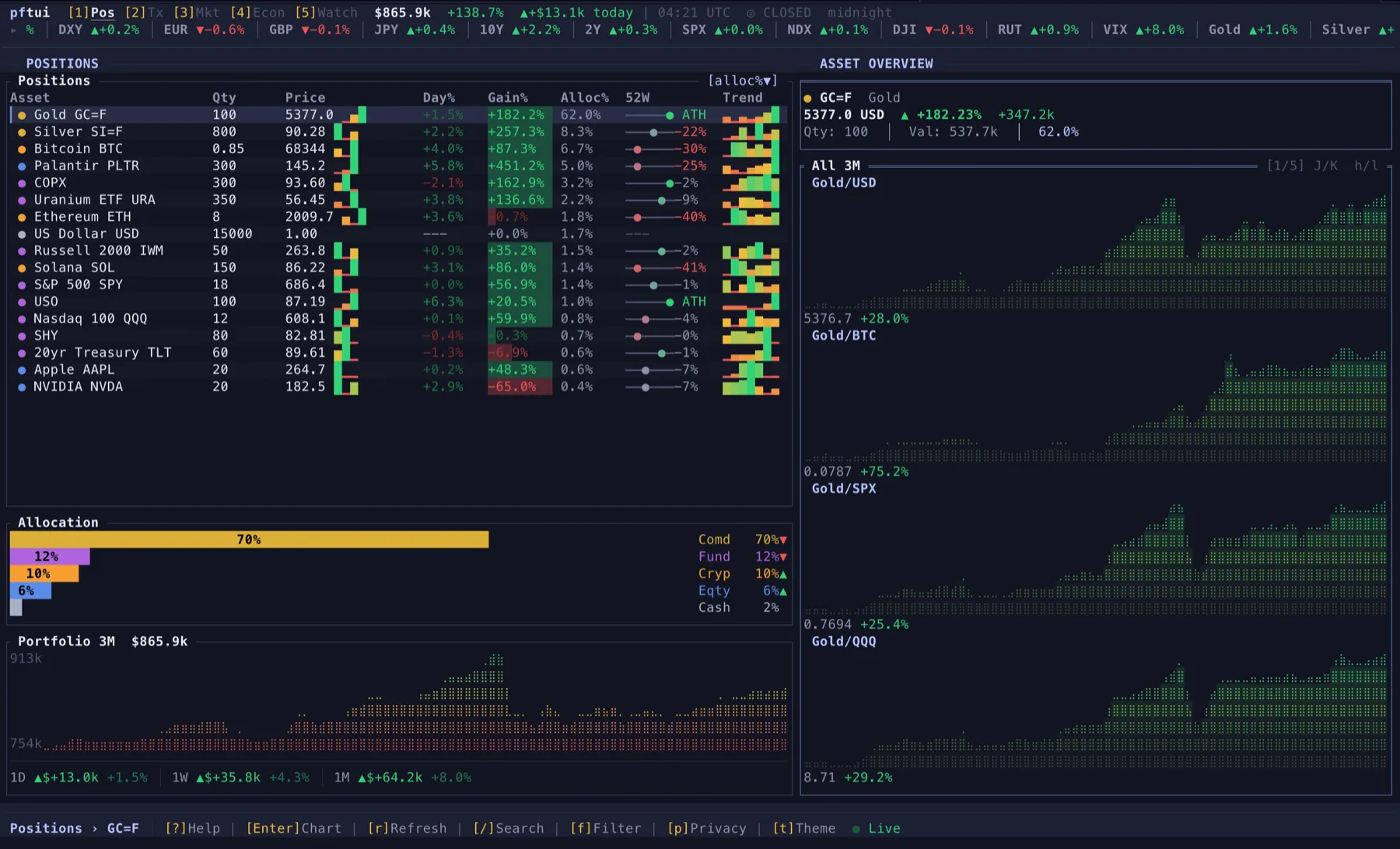Click the green up-triangle beside +182.23%

point(905,115)
